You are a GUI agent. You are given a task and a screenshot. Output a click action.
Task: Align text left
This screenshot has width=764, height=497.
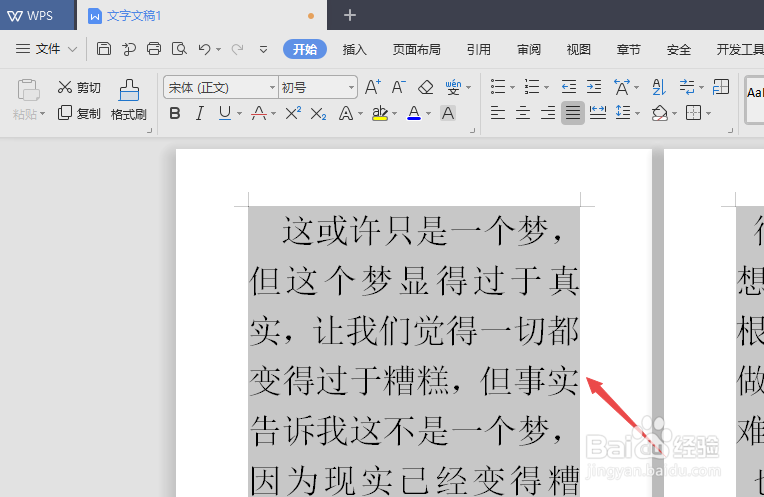tap(497, 113)
